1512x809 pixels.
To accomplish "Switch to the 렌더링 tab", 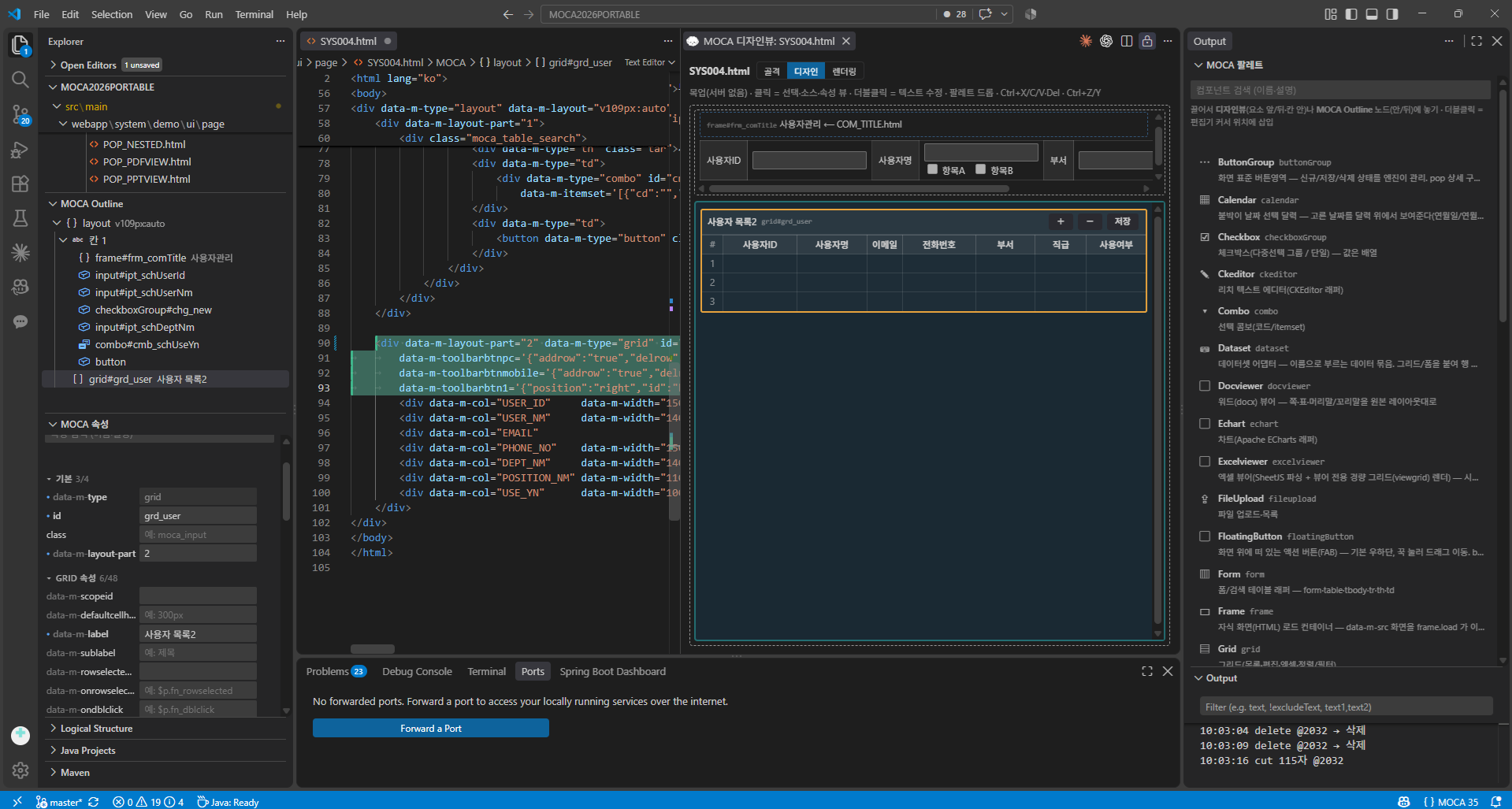I will point(844,72).
